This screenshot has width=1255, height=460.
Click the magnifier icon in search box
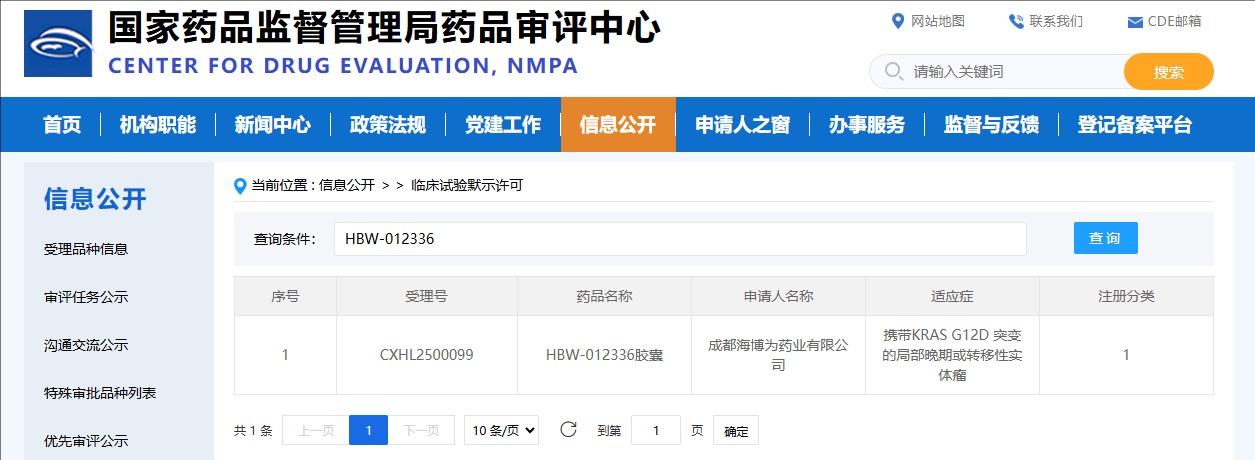point(893,72)
